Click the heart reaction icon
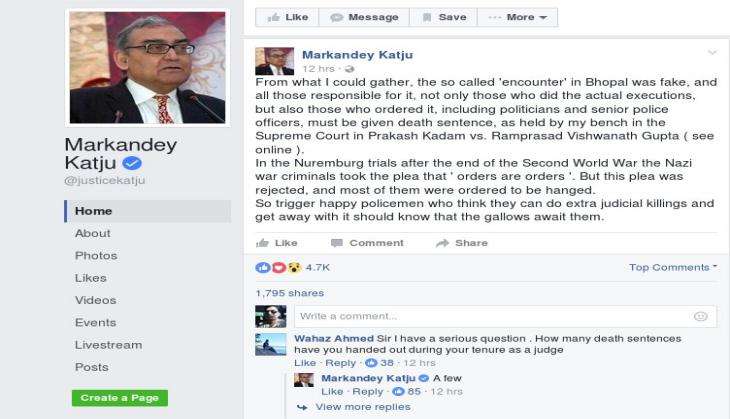This screenshot has height=419, width=730. (x=278, y=268)
